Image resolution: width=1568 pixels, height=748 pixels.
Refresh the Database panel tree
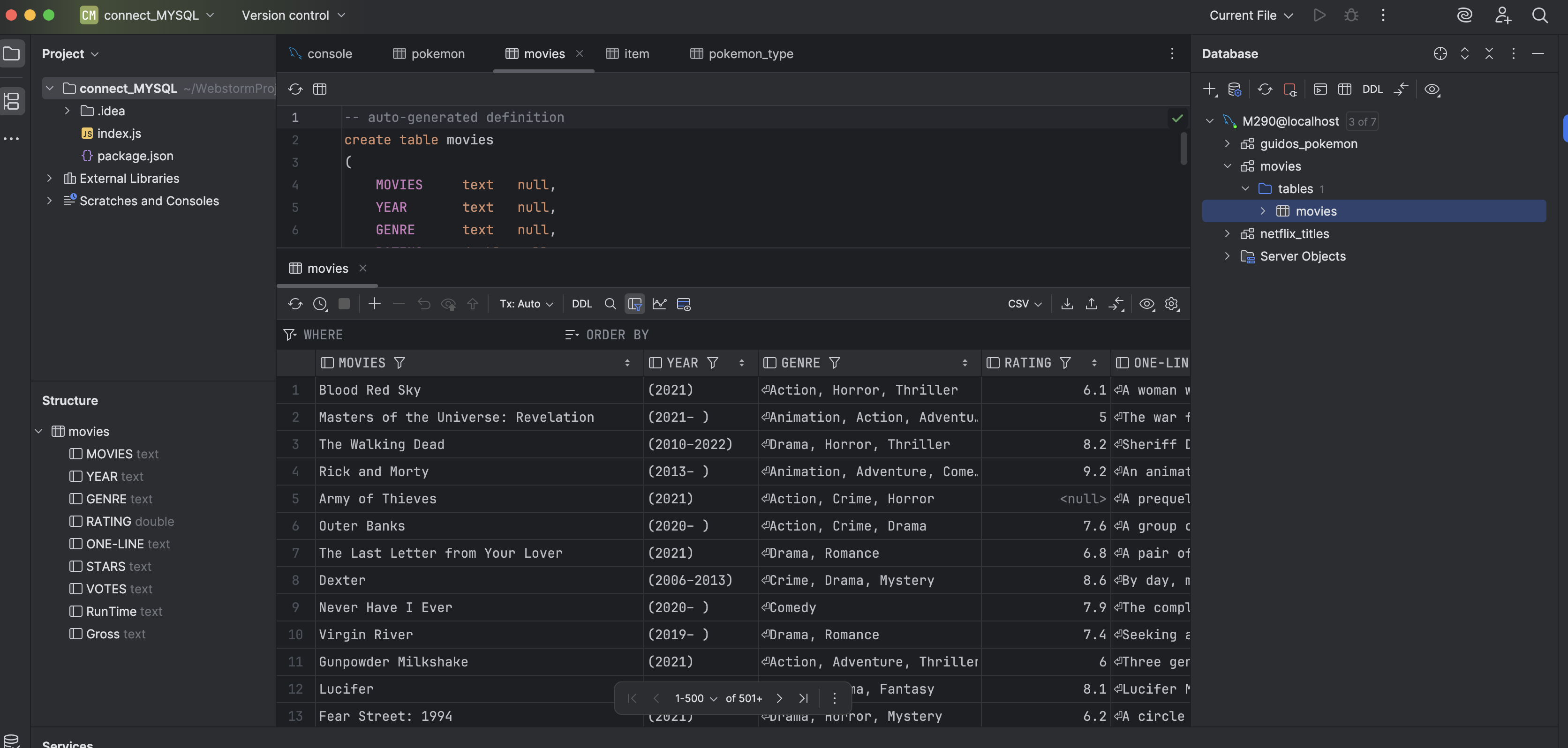[x=1265, y=89]
